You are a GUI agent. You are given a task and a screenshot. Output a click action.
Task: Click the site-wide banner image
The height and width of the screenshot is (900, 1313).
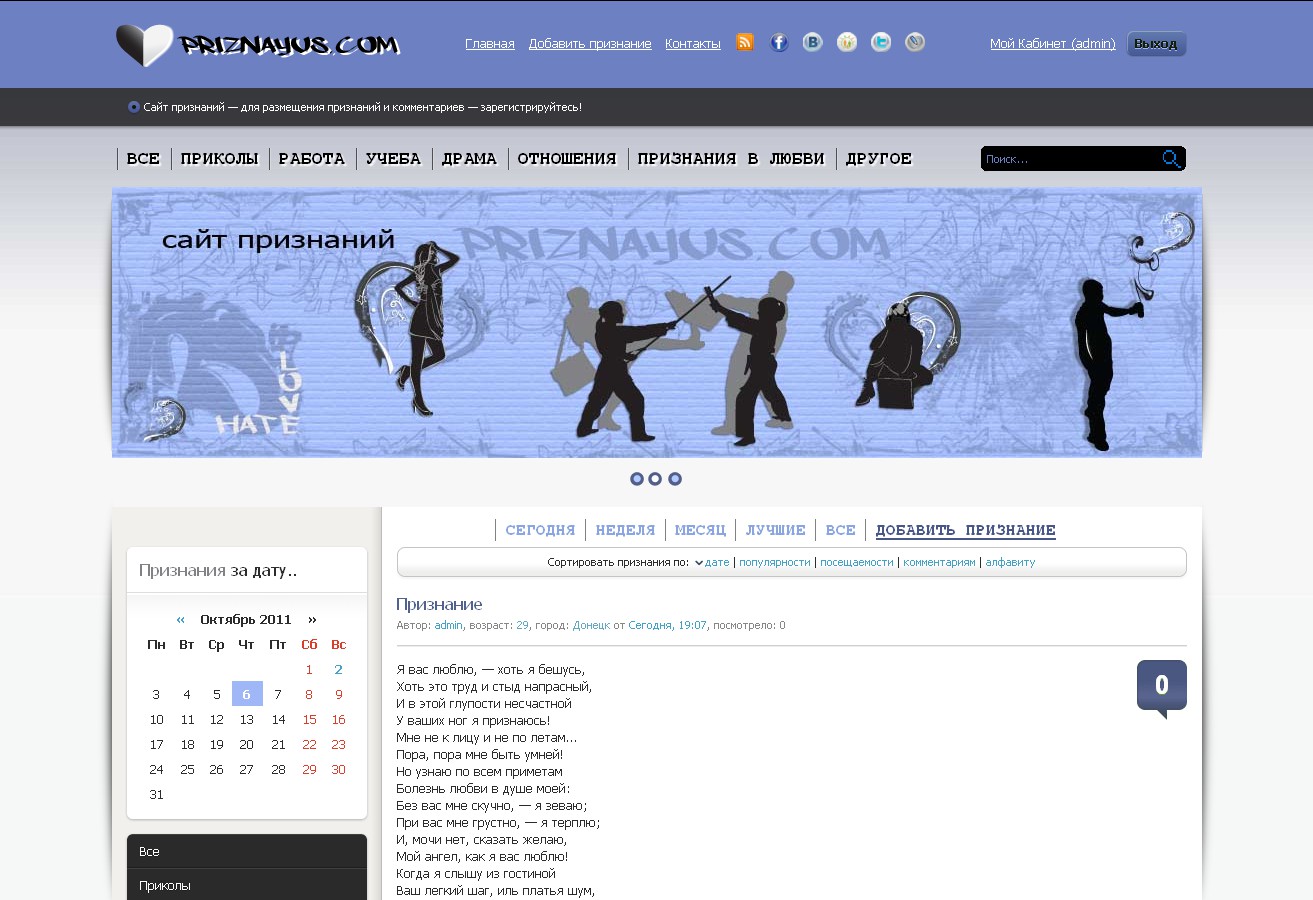pos(657,323)
